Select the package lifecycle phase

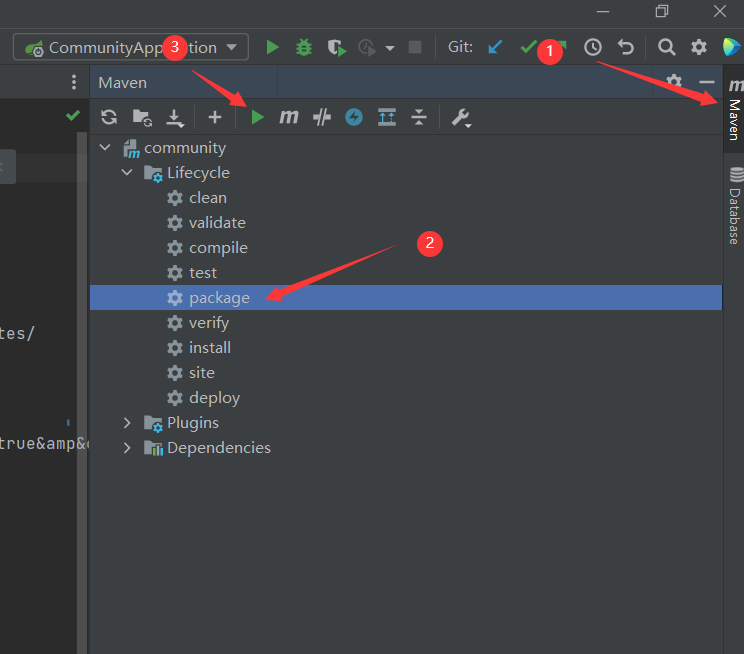(406, 298)
